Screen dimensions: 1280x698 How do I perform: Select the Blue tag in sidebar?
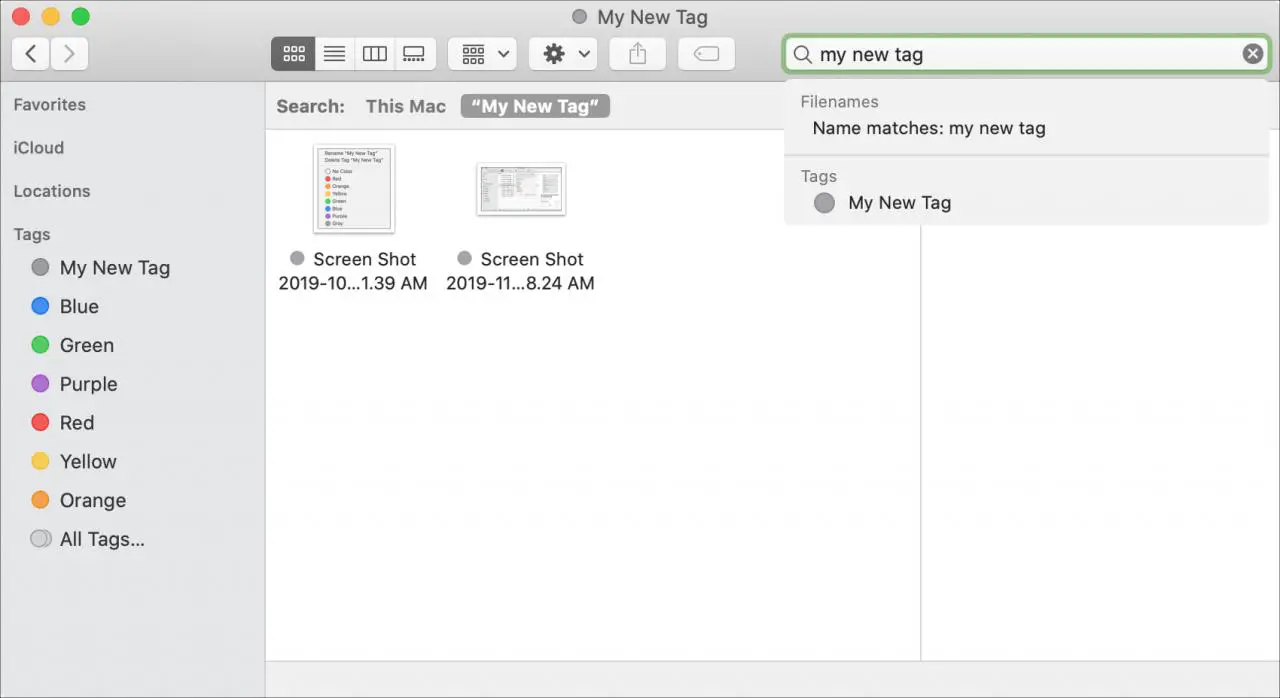click(x=78, y=307)
